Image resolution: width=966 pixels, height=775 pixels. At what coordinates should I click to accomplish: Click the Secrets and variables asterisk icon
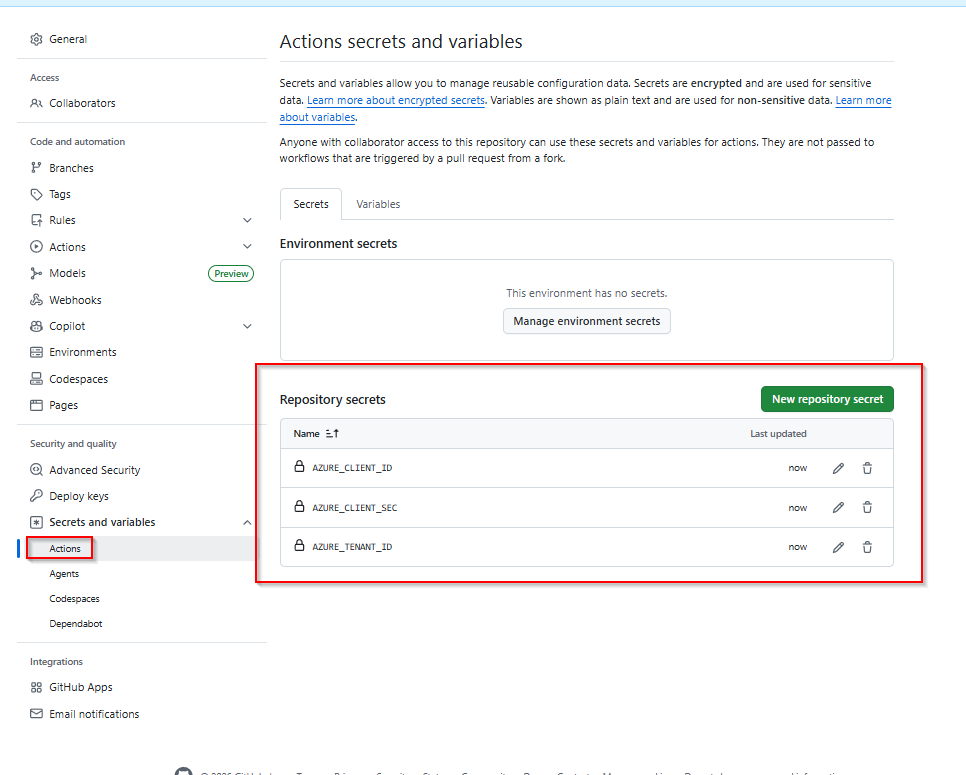click(x=36, y=522)
